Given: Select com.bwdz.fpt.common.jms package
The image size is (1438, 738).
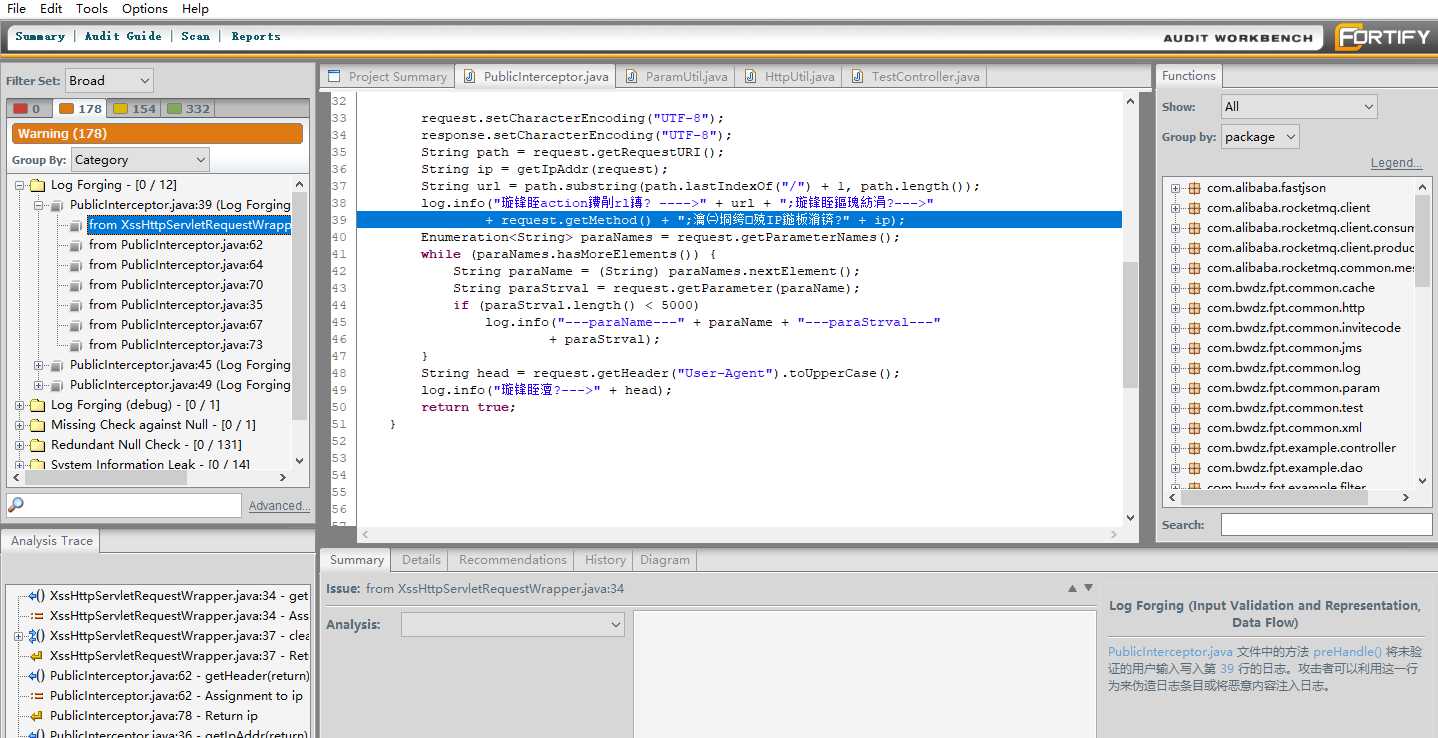Looking at the screenshot, I should [1284, 348].
